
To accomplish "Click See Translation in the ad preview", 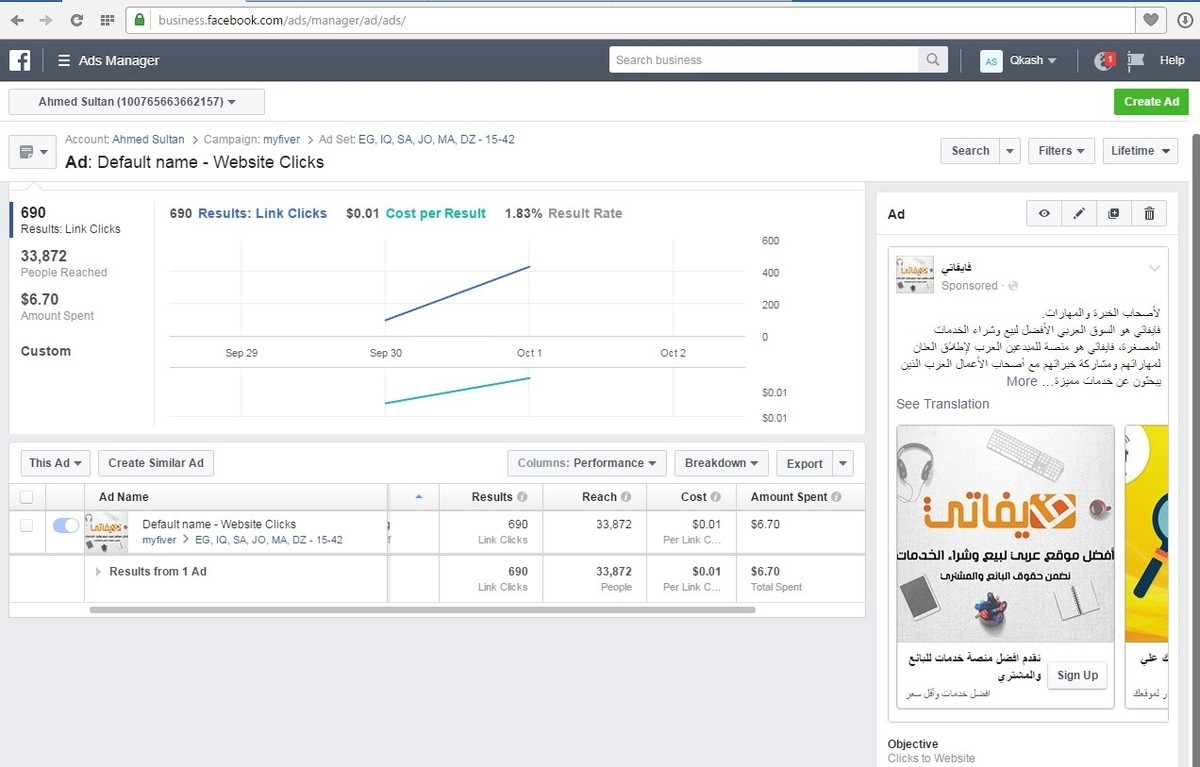I will click(x=942, y=404).
